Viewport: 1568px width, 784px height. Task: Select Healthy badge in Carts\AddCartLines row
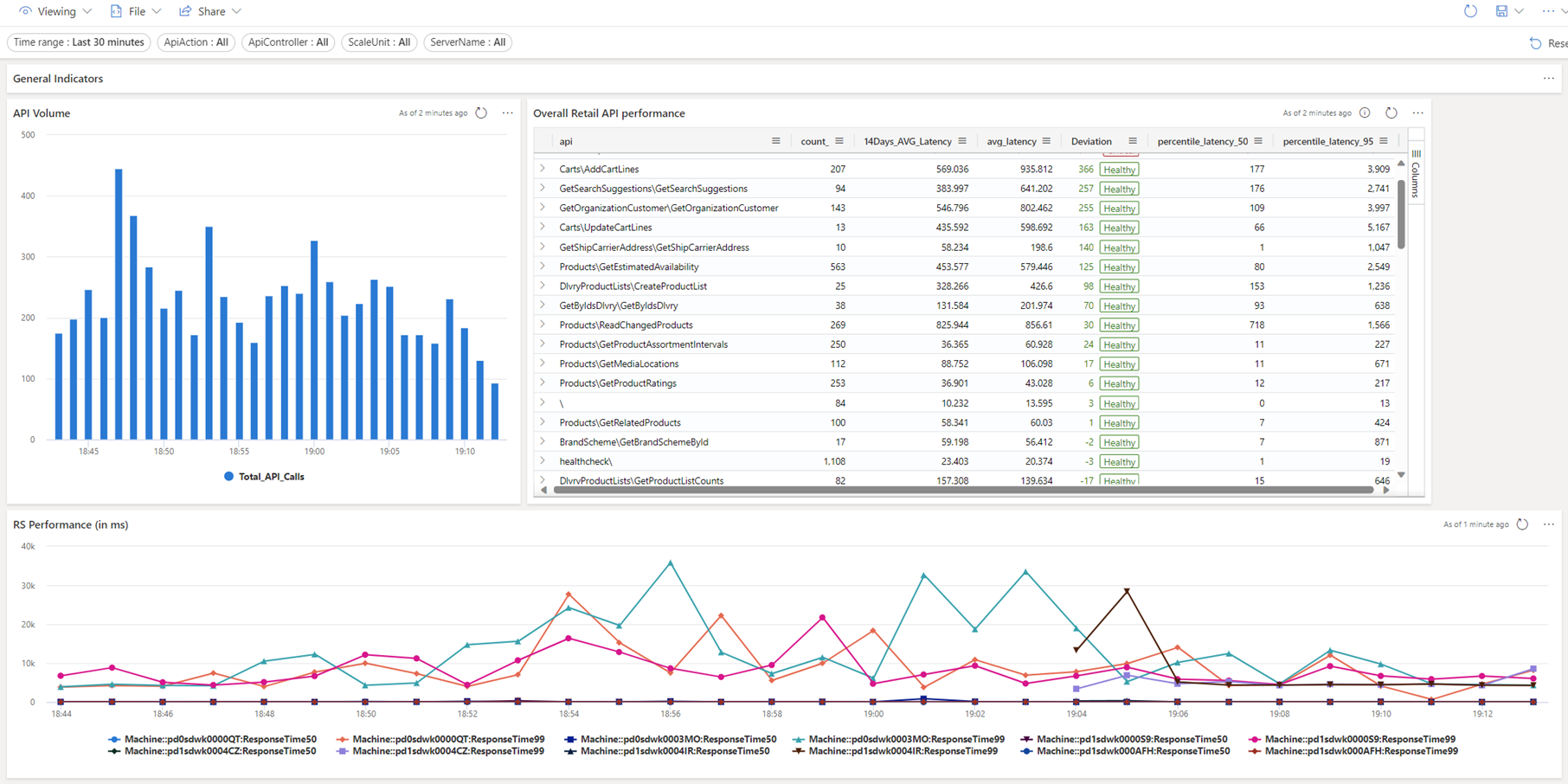pyautogui.click(x=1119, y=170)
